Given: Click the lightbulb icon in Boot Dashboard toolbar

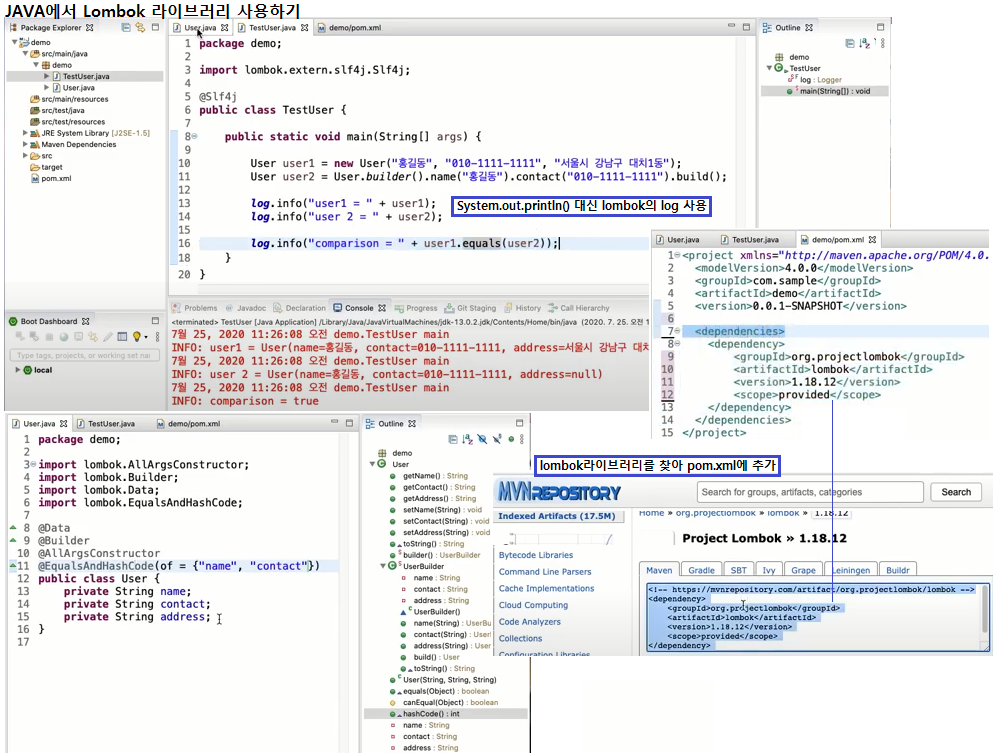Looking at the screenshot, I should 137,338.
